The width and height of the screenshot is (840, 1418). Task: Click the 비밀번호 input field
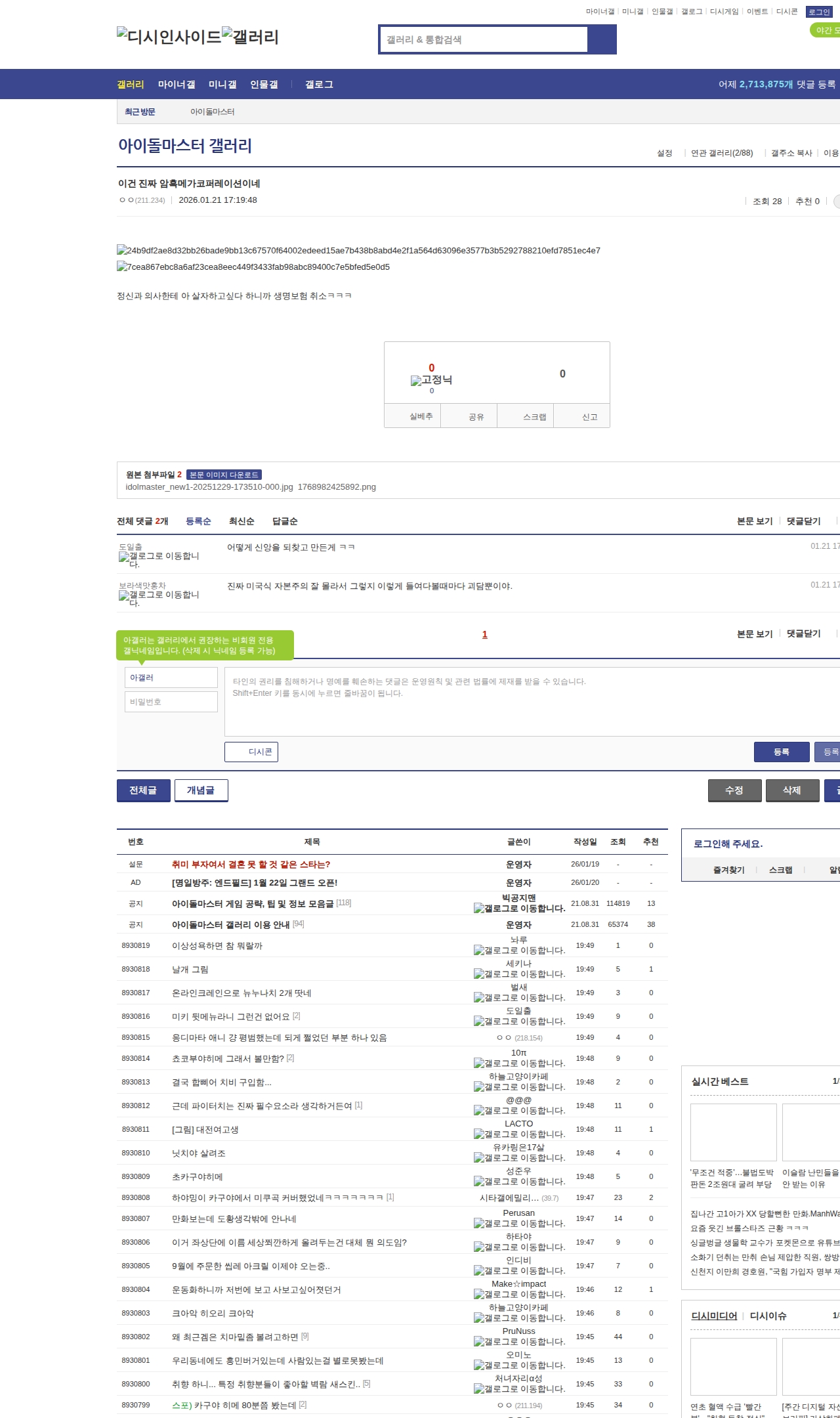pos(171,702)
